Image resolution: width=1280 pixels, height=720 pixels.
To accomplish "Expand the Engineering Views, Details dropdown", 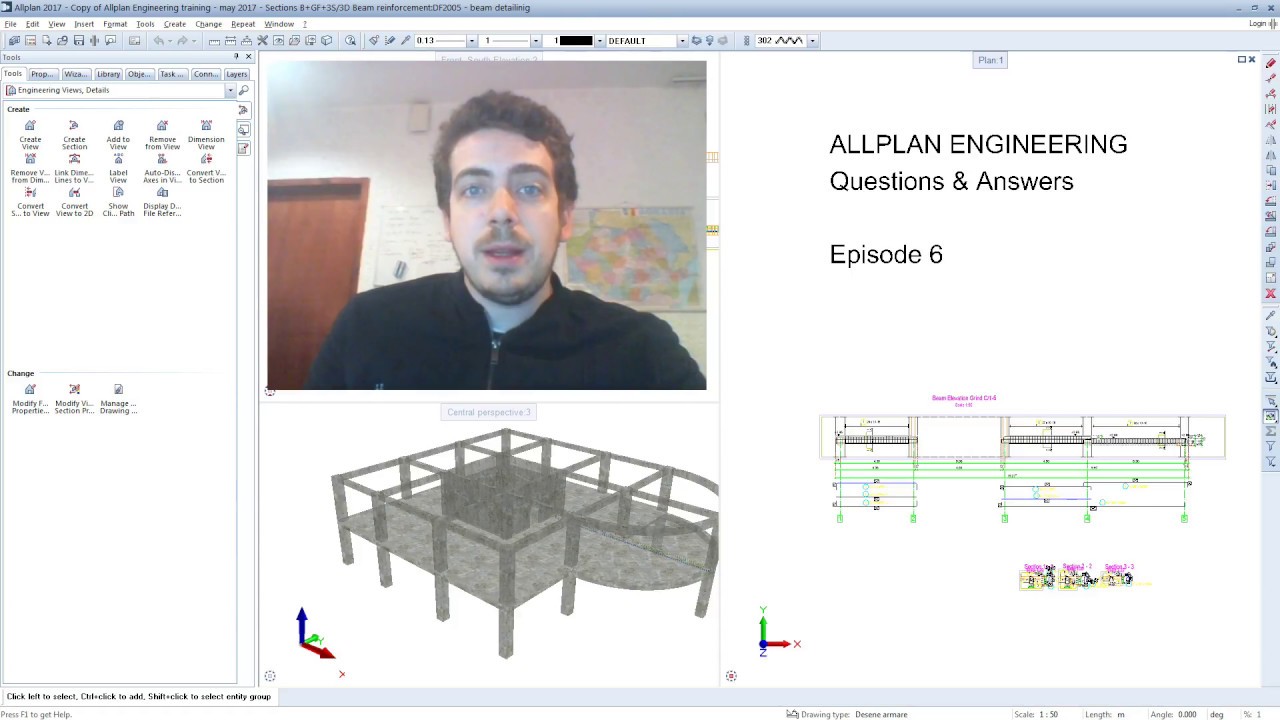I will point(231,90).
